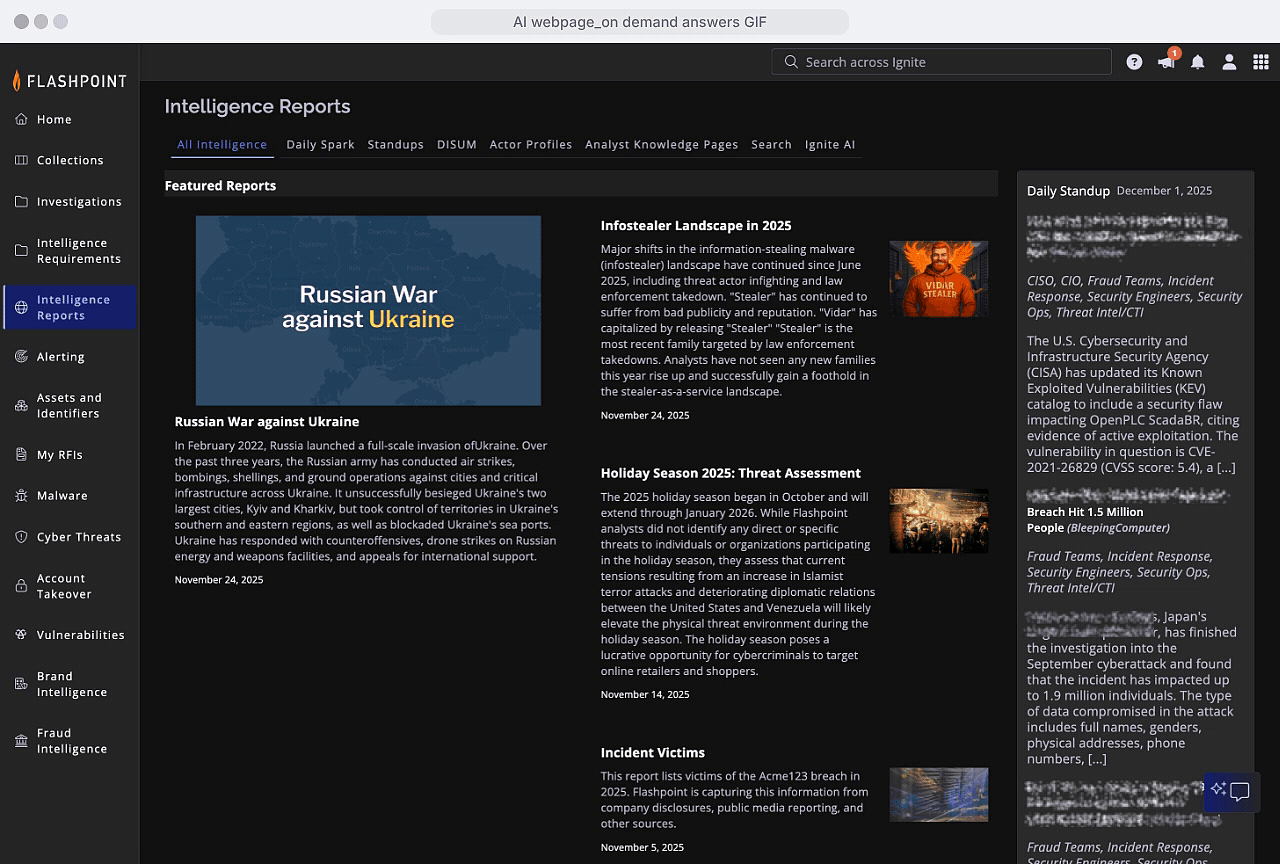1280x864 pixels.
Task: Open the help question mark icon
Action: [x=1134, y=62]
